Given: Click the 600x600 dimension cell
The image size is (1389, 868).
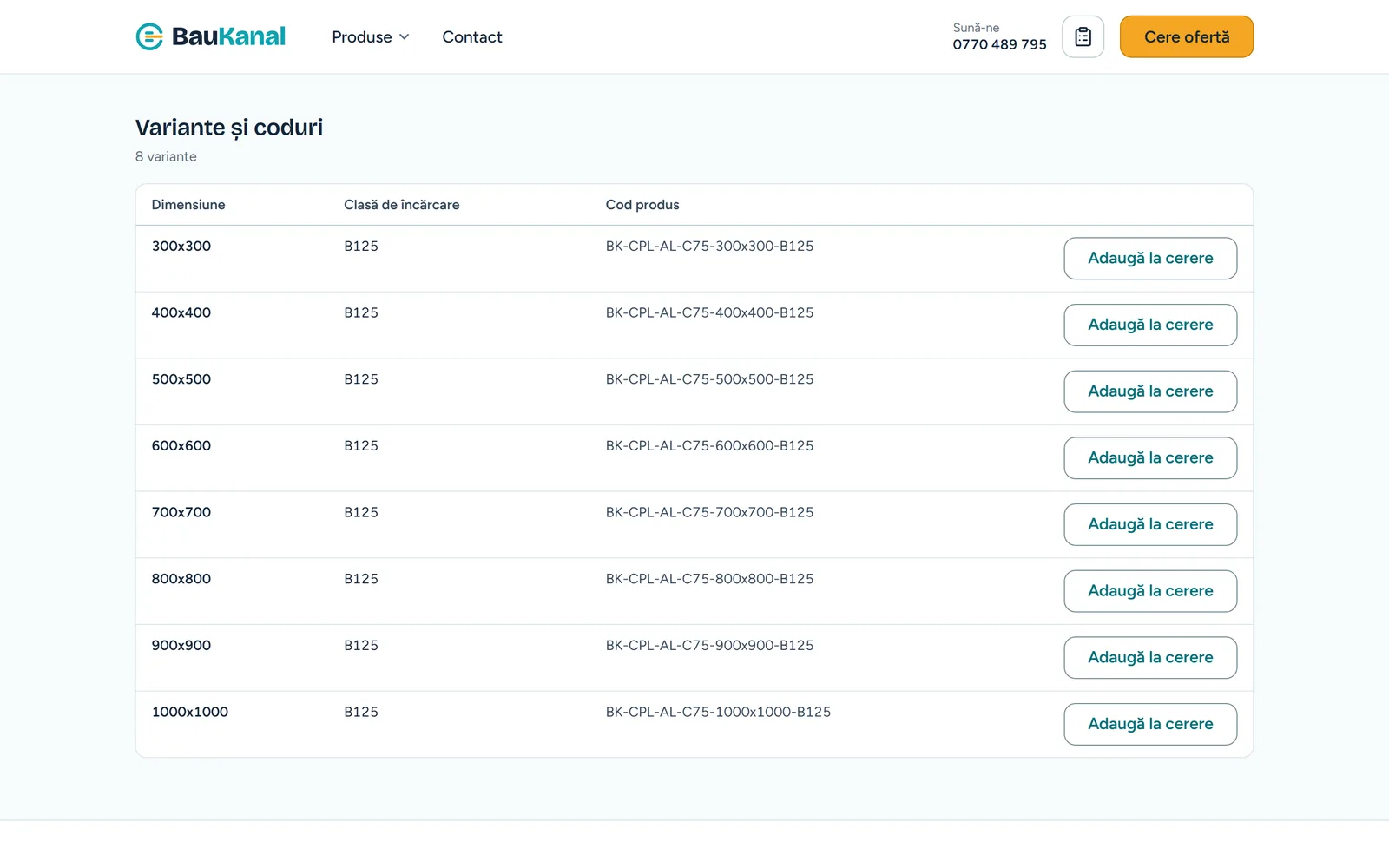Looking at the screenshot, I should pyautogui.click(x=181, y=446).
